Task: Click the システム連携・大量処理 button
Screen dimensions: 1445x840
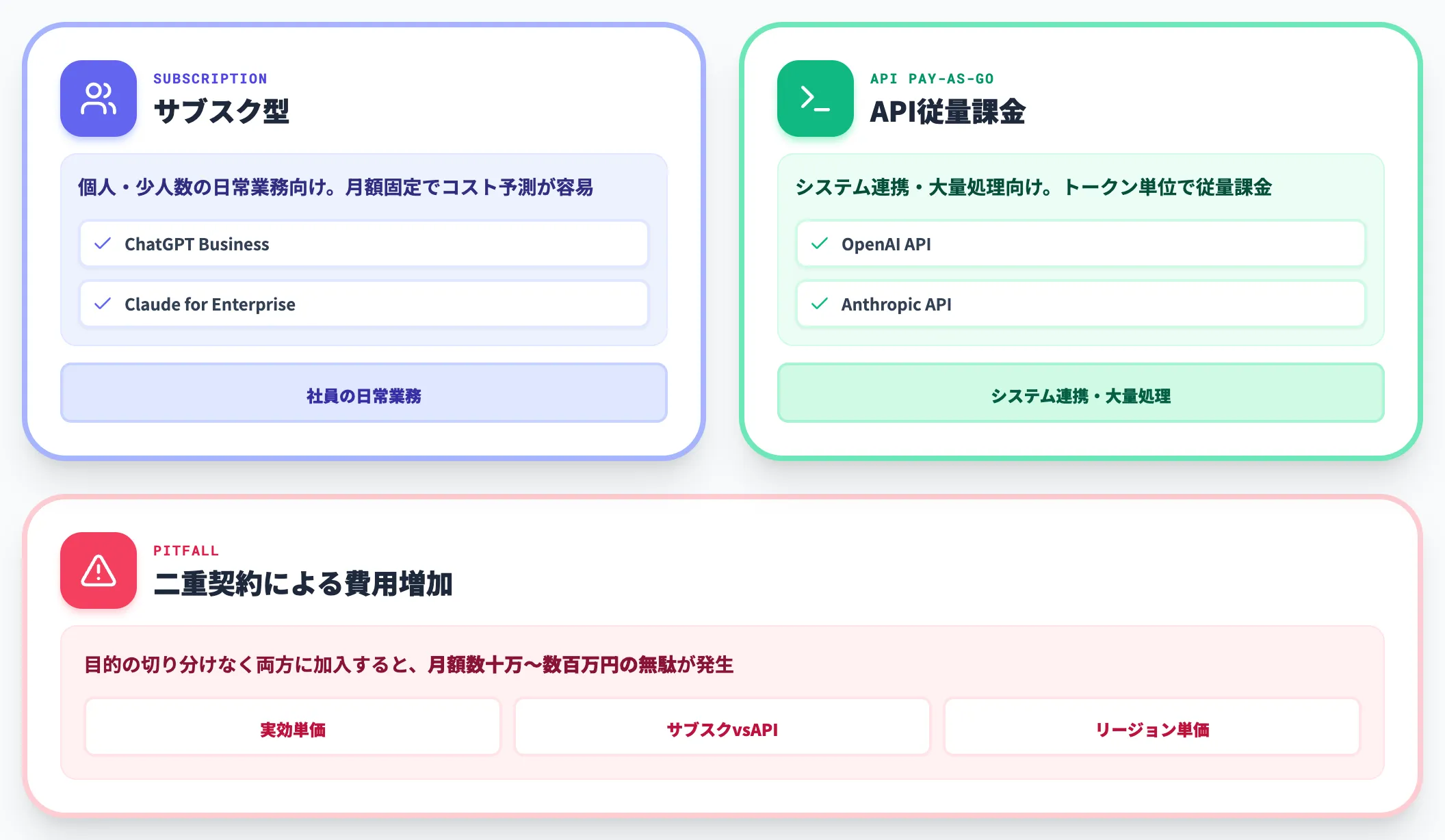Action: [x=1081, y=393]
